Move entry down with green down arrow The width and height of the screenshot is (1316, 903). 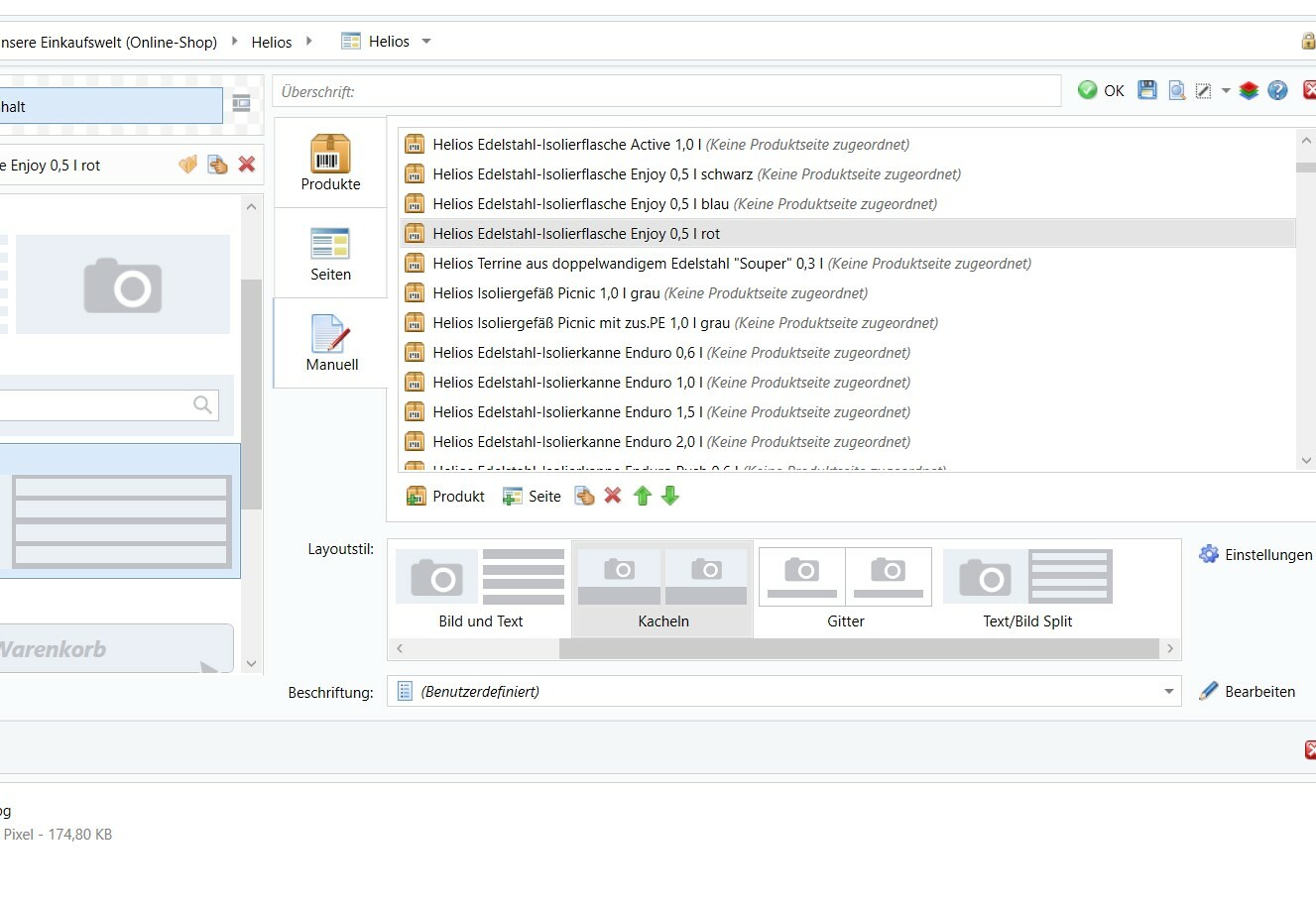670,496
